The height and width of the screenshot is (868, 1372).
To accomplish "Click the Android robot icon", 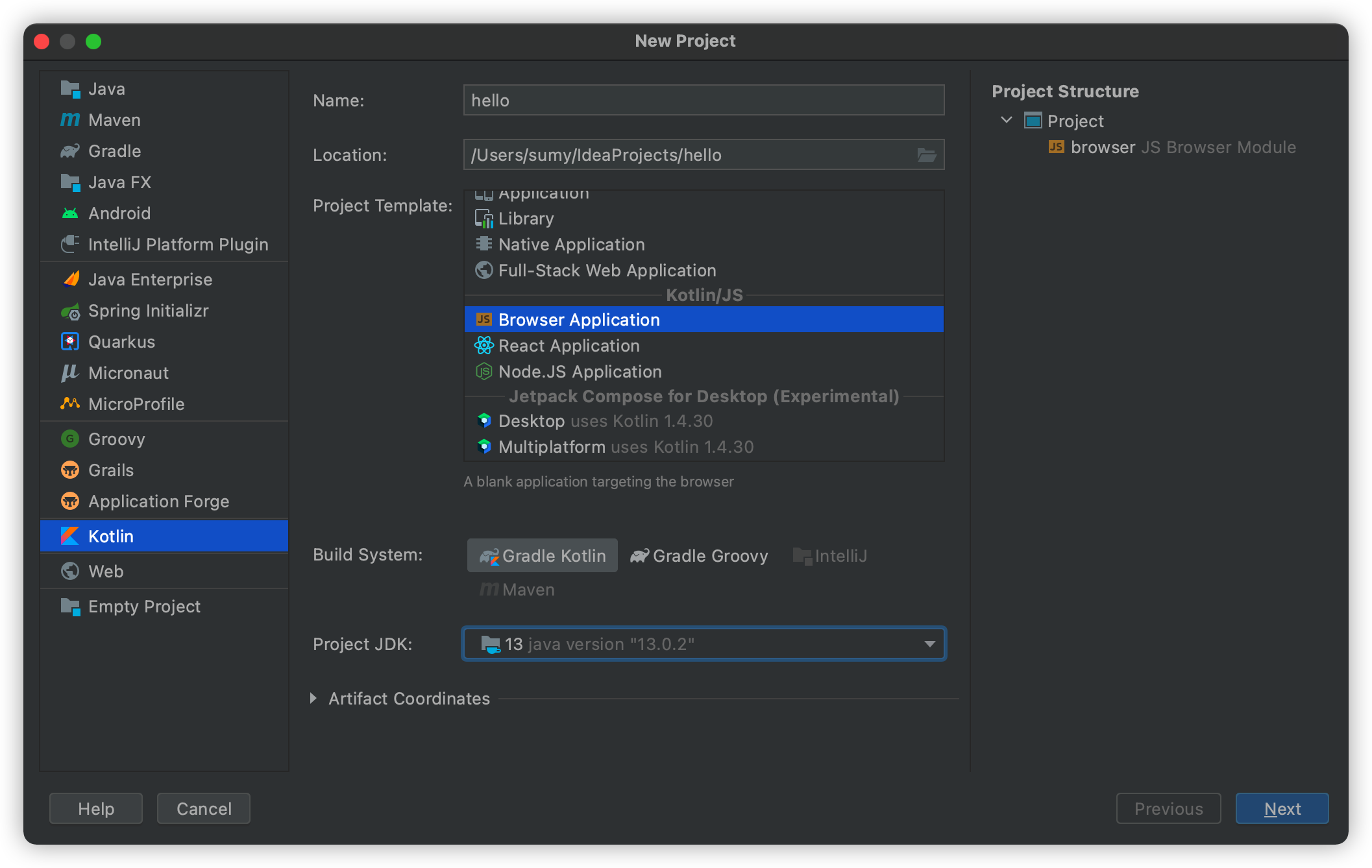I will 69,213.
